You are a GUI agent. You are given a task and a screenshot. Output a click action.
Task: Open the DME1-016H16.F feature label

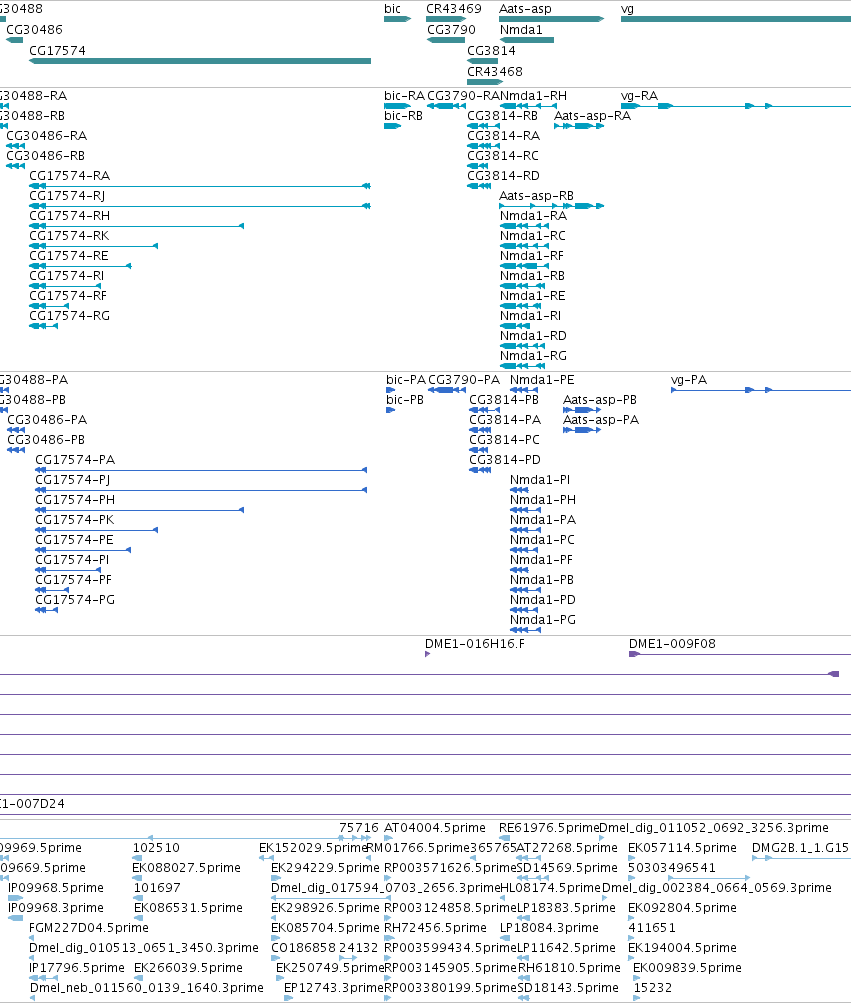(475, 644)
